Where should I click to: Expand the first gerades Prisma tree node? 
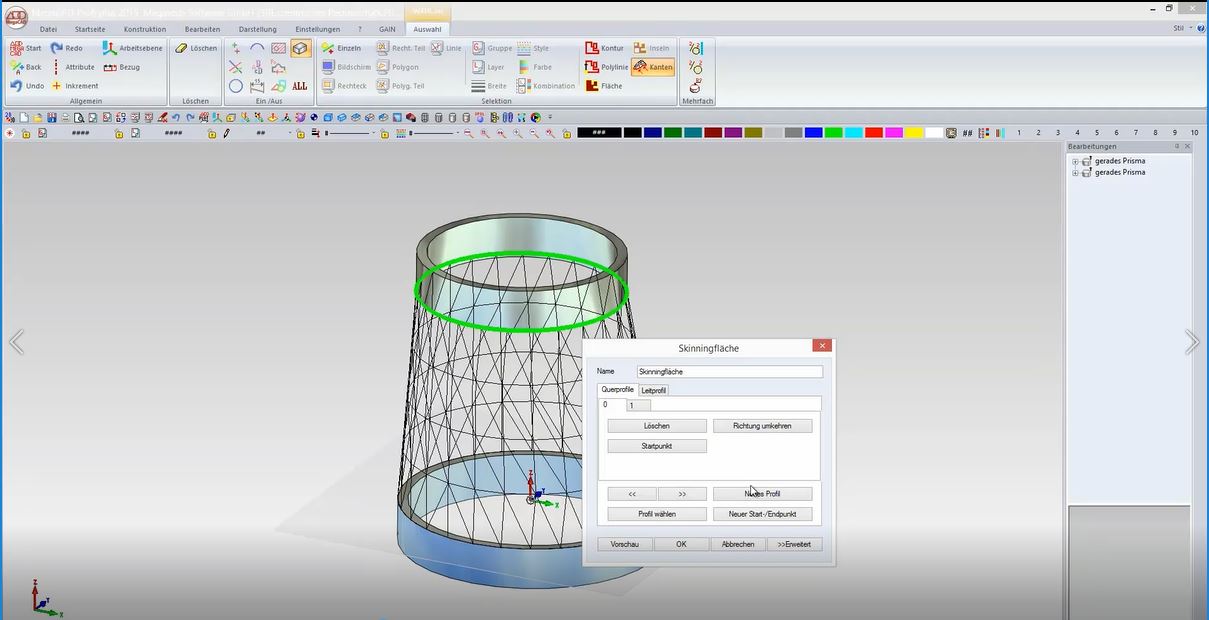pyautogui.click(x=1075, y=161)
